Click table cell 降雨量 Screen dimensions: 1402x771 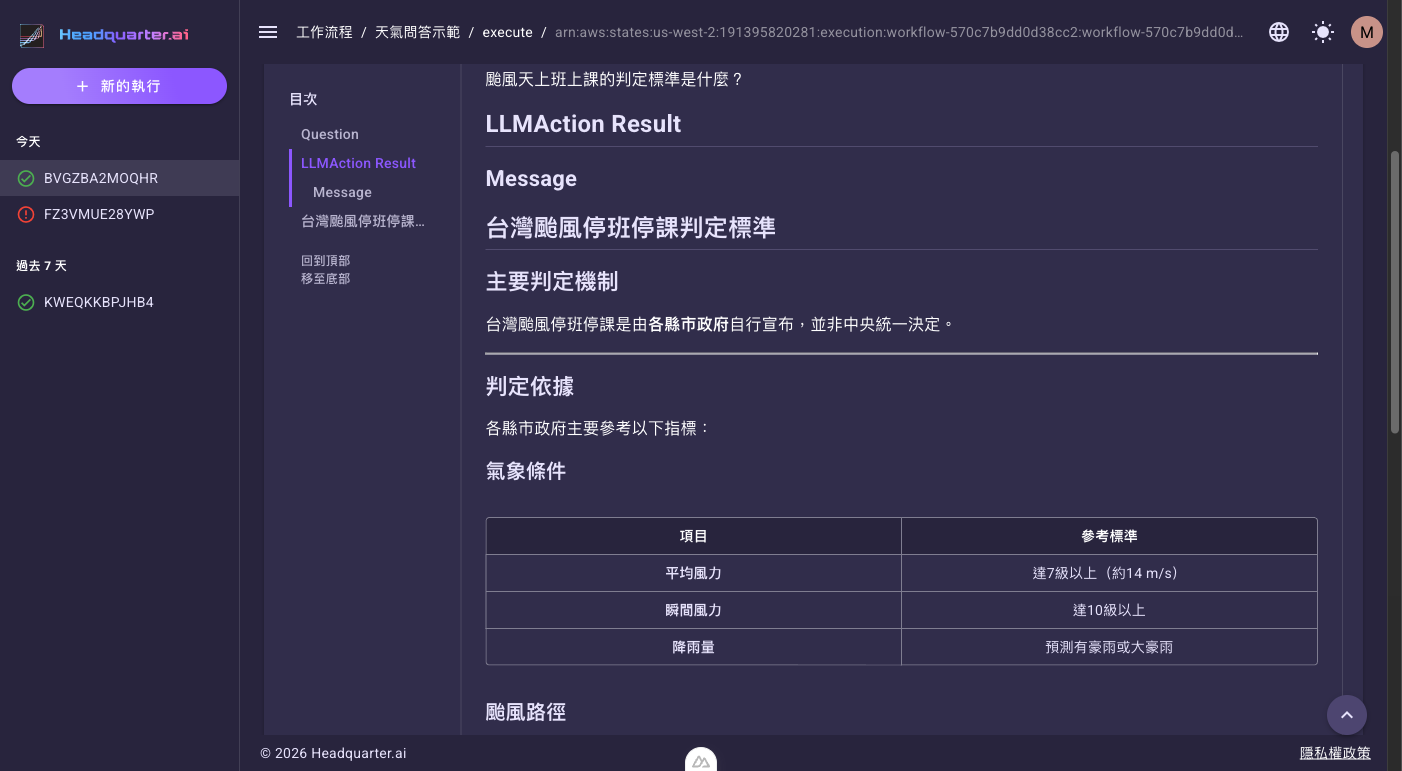click(694, 647)
